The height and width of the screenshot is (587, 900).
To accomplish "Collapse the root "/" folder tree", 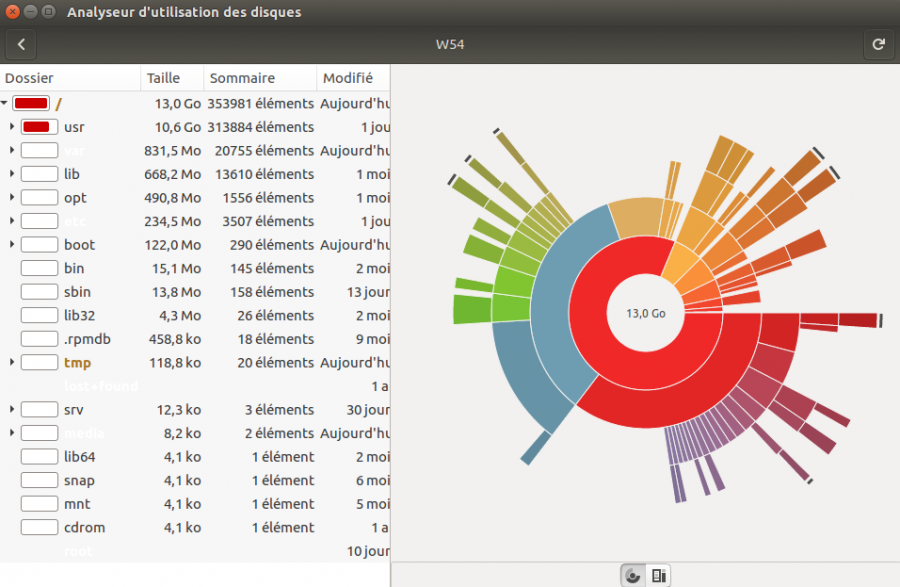I will [5, 103].
